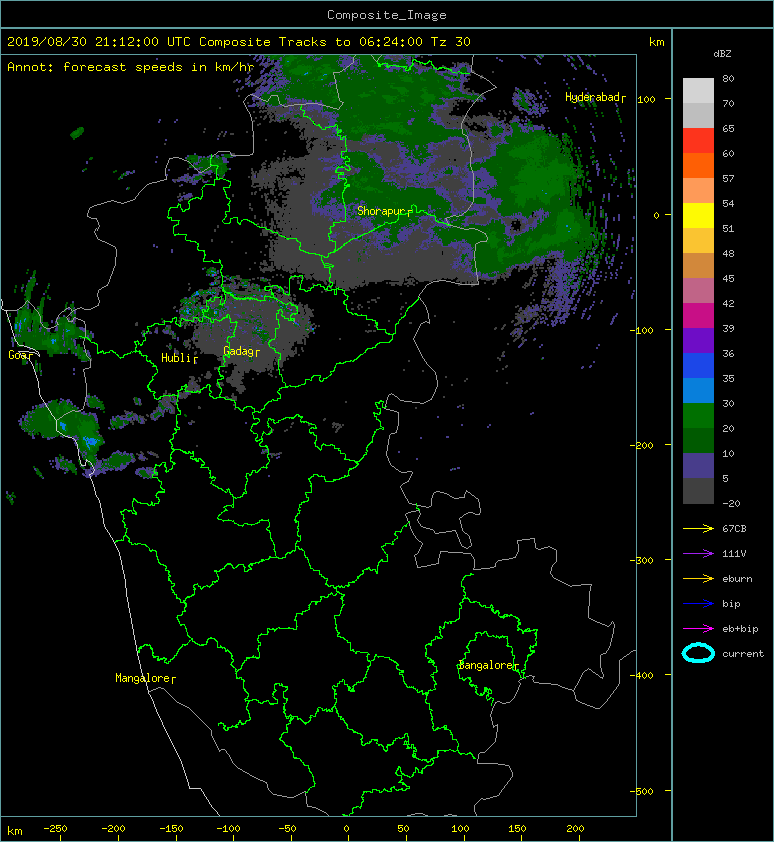Click the 100 y-axis tick label
774x842 pixels.
pos(647,99)
